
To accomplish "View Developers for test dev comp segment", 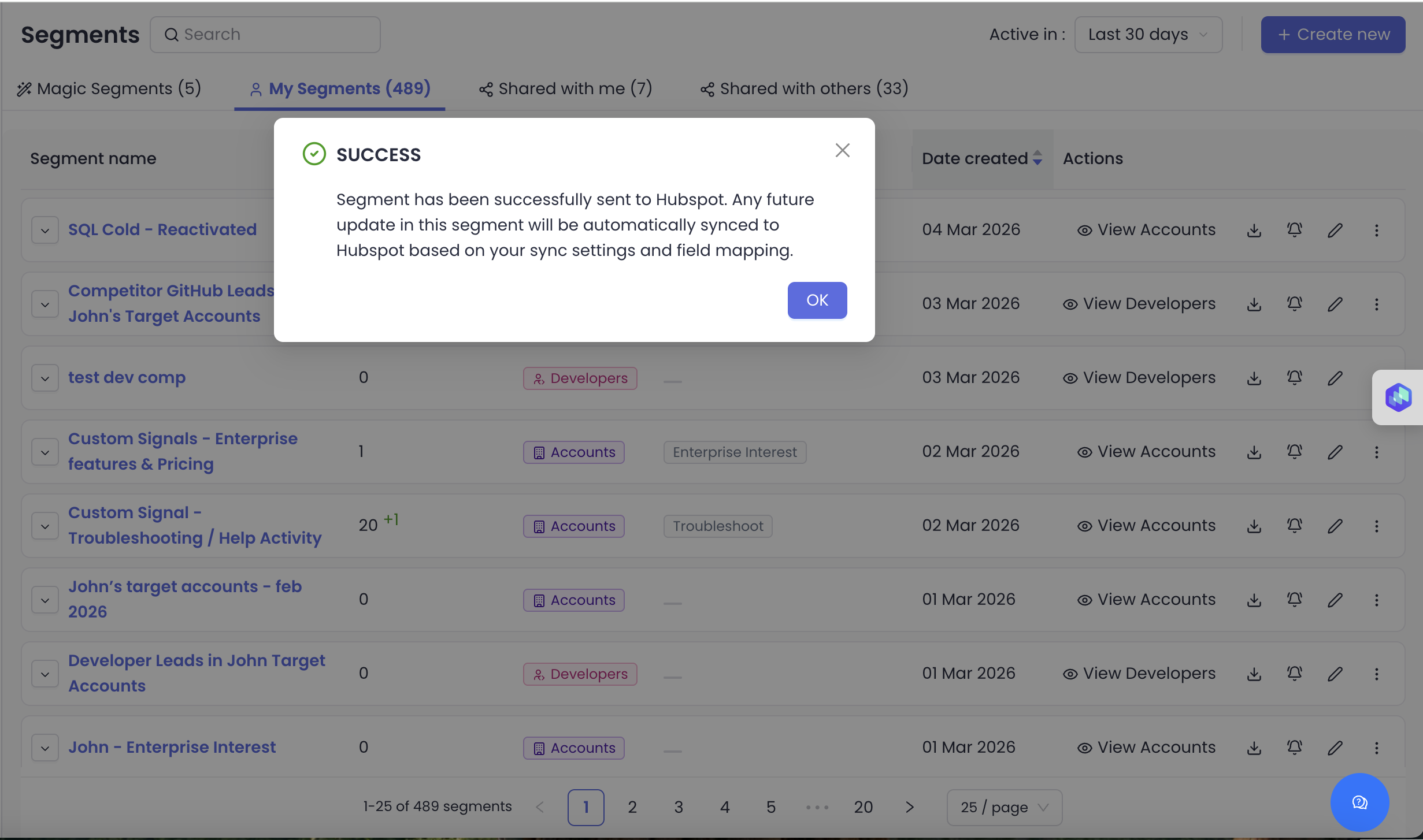I will (x=1139, y=378).
